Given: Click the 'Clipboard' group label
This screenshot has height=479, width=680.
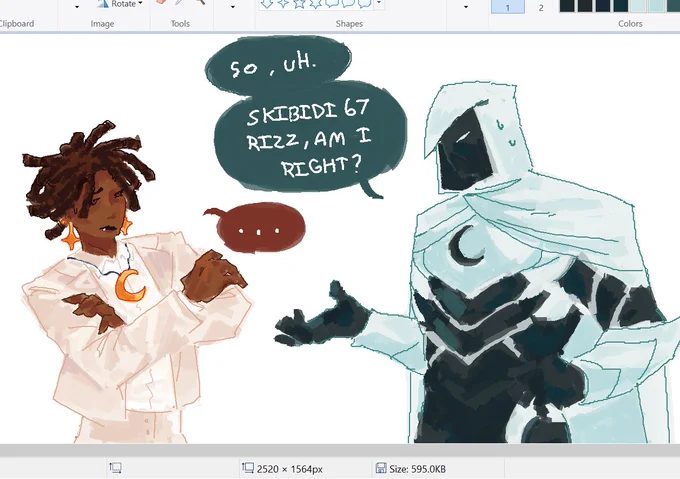Looking at the screenshot, I should pos(16,24).
